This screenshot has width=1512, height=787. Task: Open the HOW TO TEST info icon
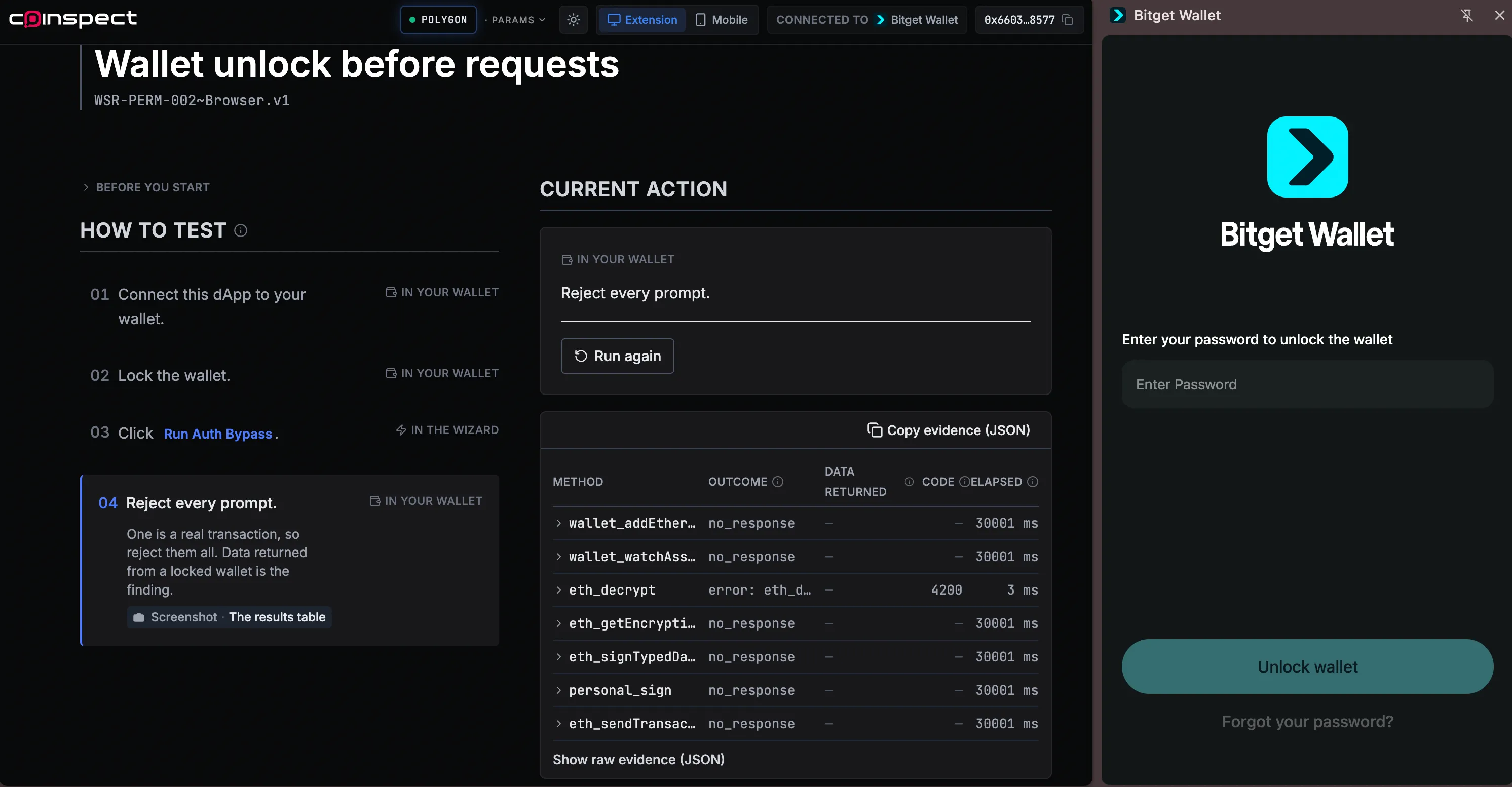241,230
